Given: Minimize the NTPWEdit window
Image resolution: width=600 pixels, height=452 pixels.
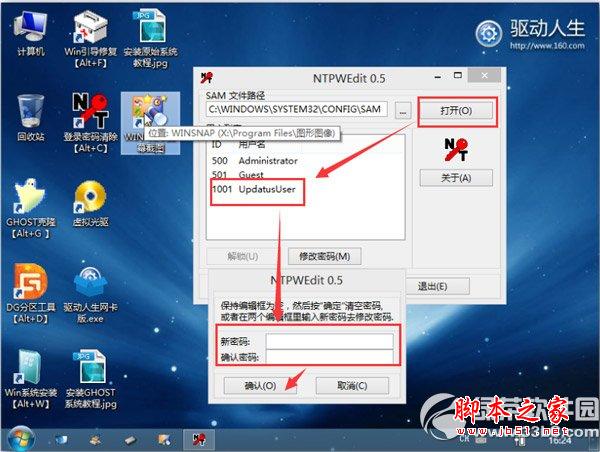Looking at the screenshot, I should (x=438, y=77).
